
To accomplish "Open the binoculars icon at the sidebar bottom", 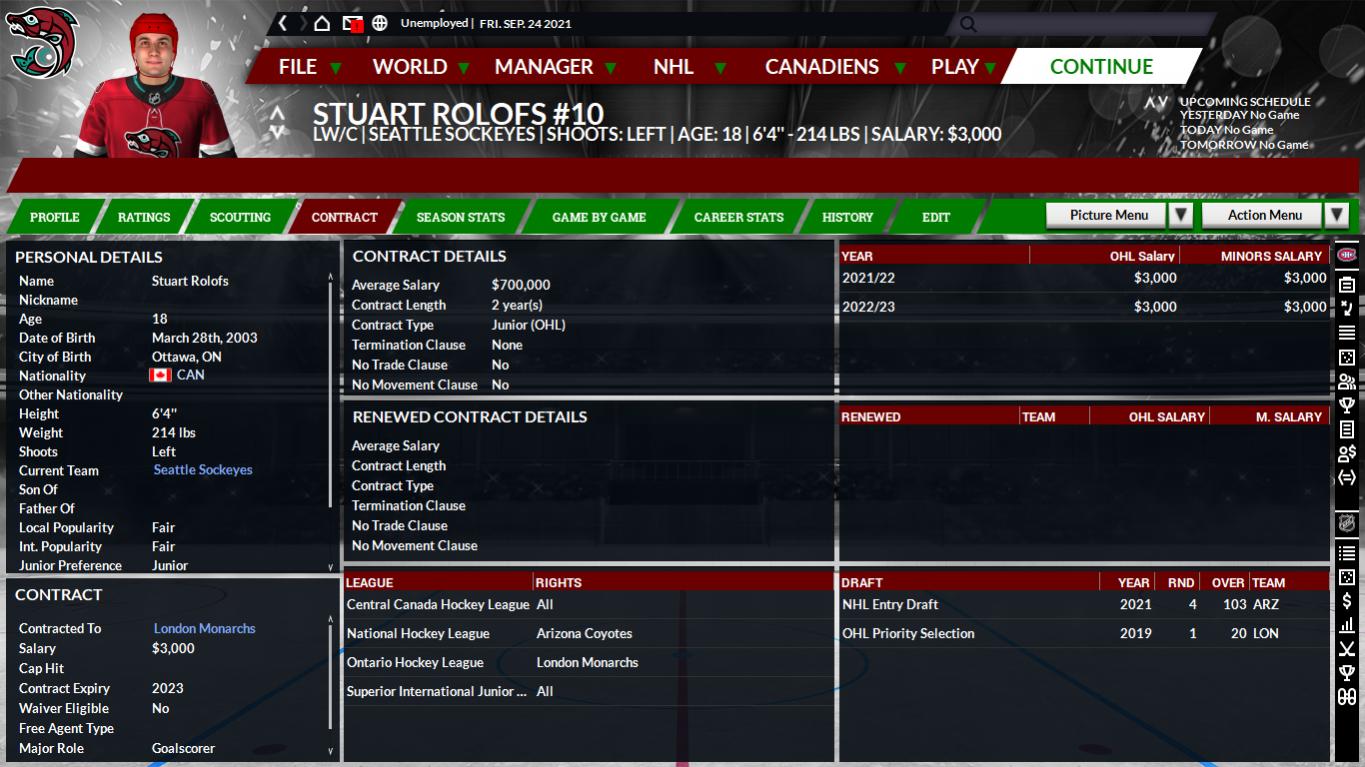I will [x=1347, y=697].
